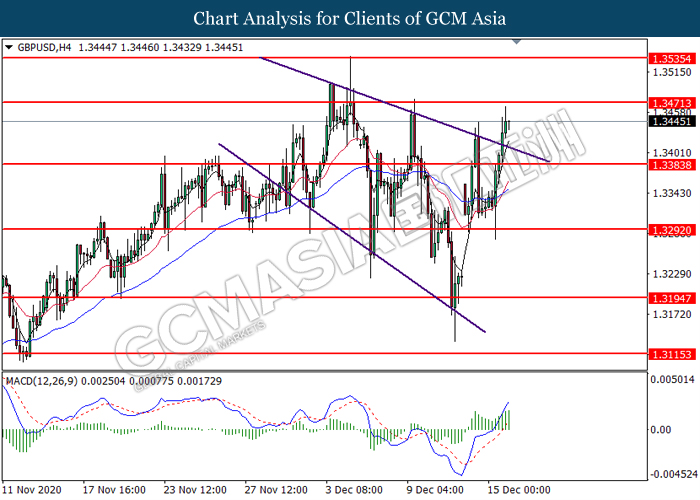Click the GBPUSD,H4 symbol title text
700x500 pixels.
point(44,47)
